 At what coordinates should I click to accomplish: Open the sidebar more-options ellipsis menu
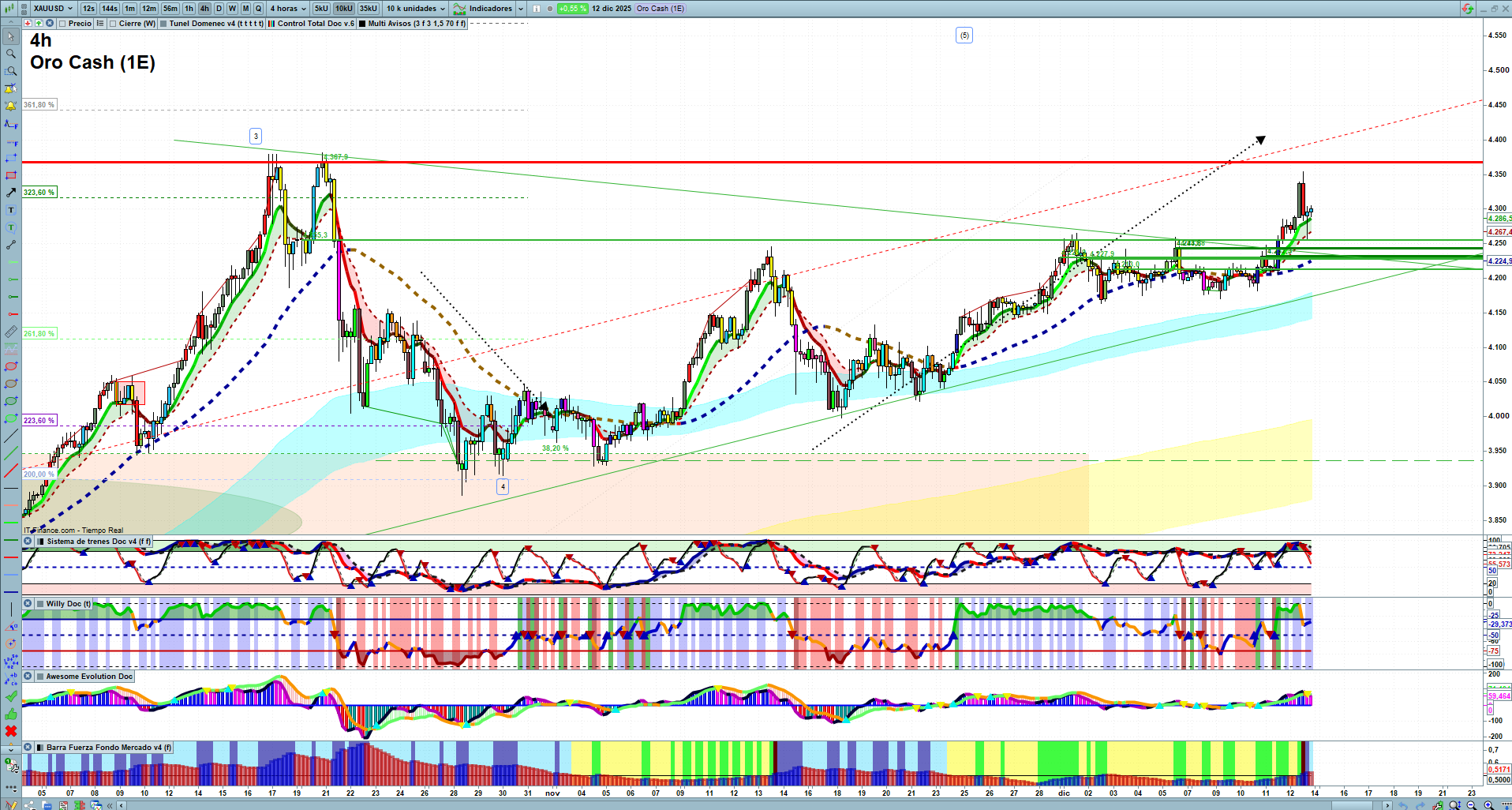pyautogui.click(x=11, y=789)
